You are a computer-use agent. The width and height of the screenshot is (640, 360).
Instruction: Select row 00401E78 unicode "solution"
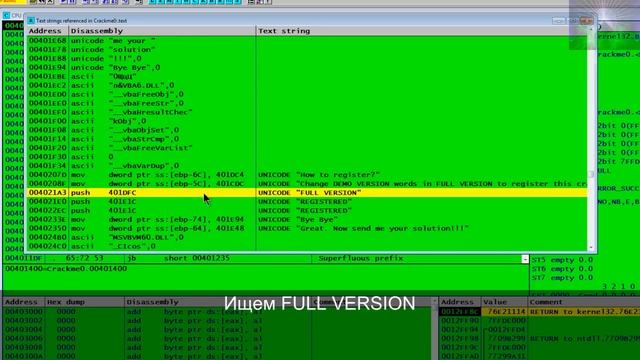pyautogui.click(x=307, y=50)
